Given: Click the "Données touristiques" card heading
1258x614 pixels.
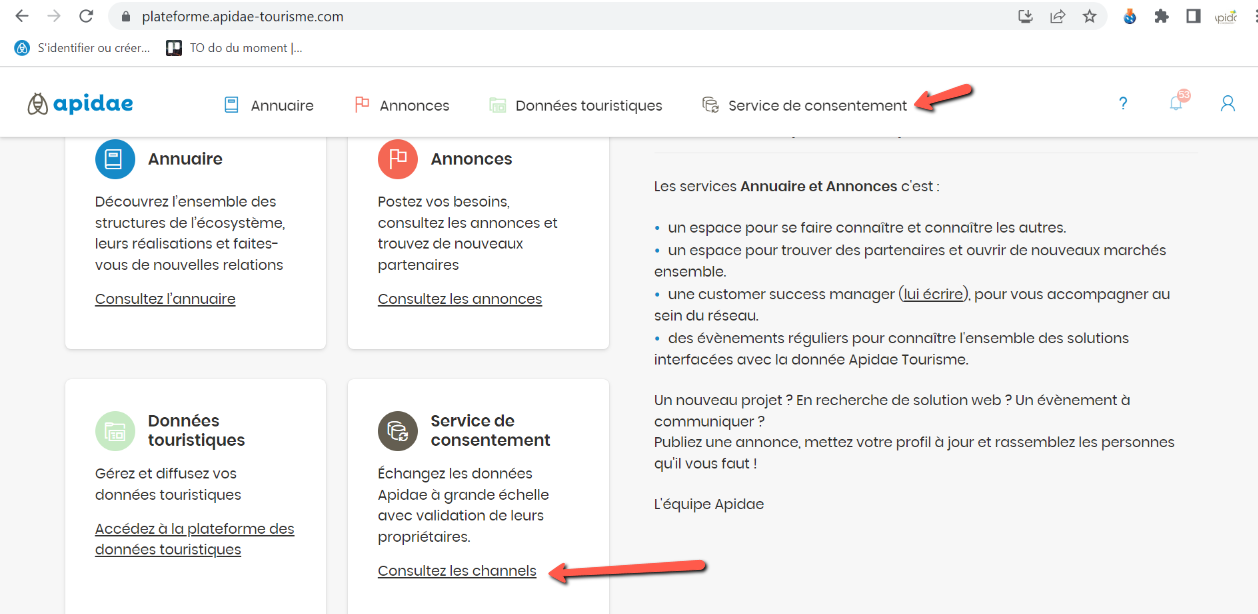Looking at the screenshot, I should pyautogui.click(x=196, y=431).
